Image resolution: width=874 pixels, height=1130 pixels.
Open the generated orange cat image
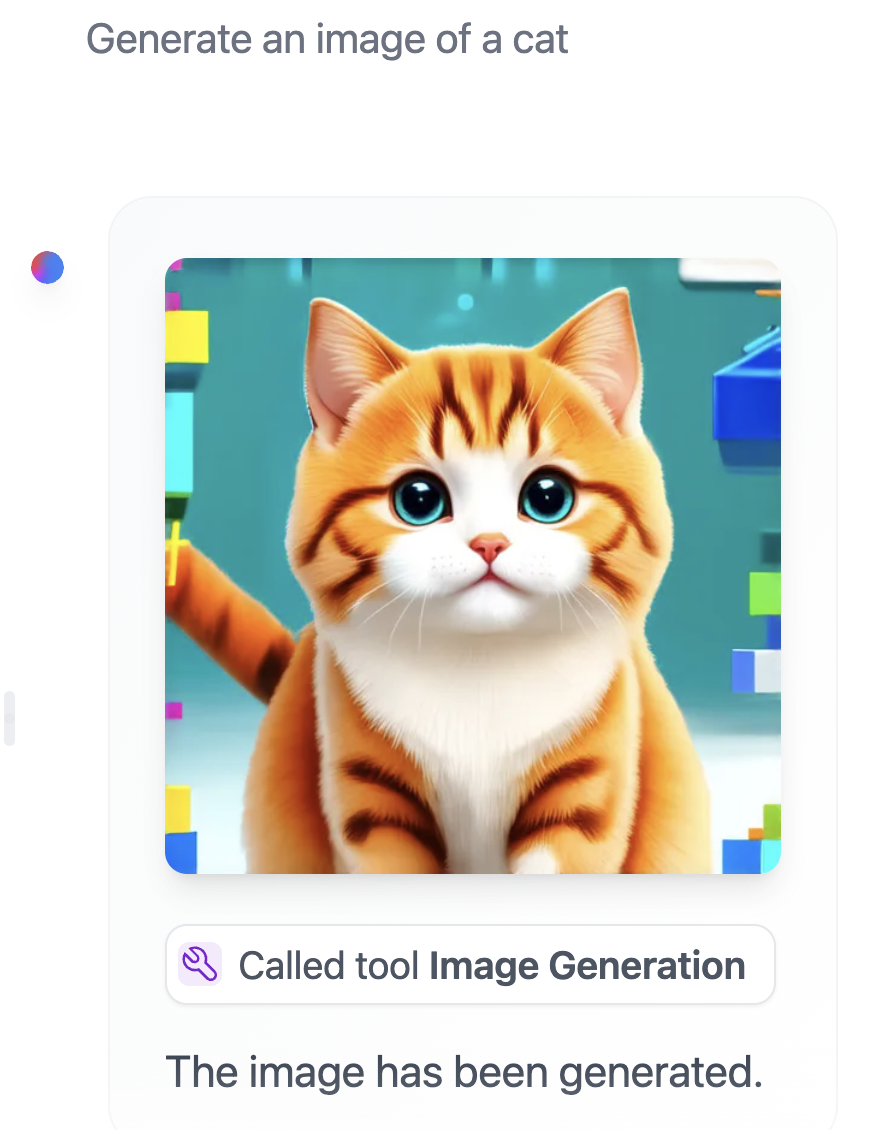point(473,566)
